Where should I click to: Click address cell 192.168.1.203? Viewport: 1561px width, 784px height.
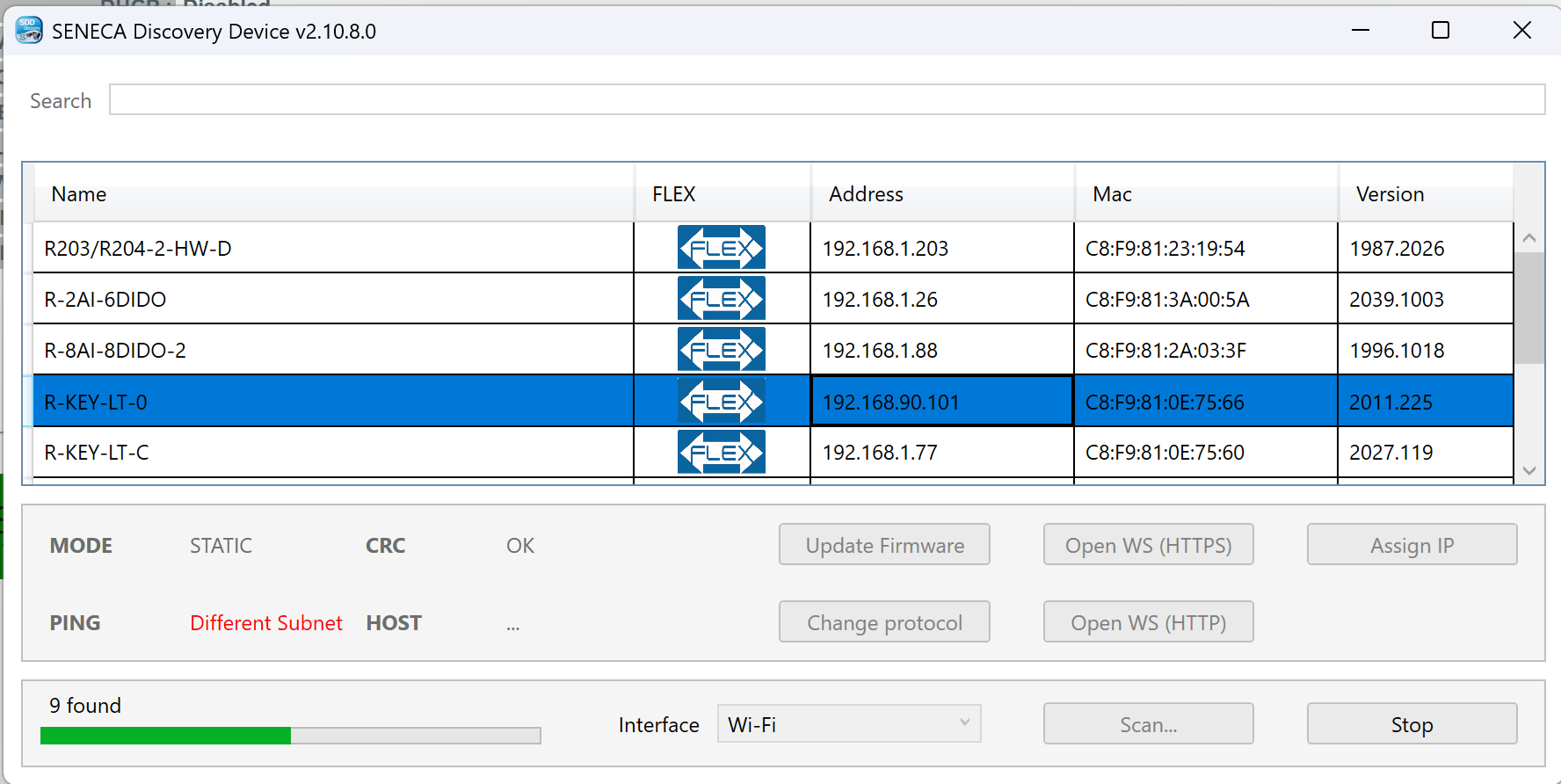(942, 248)
